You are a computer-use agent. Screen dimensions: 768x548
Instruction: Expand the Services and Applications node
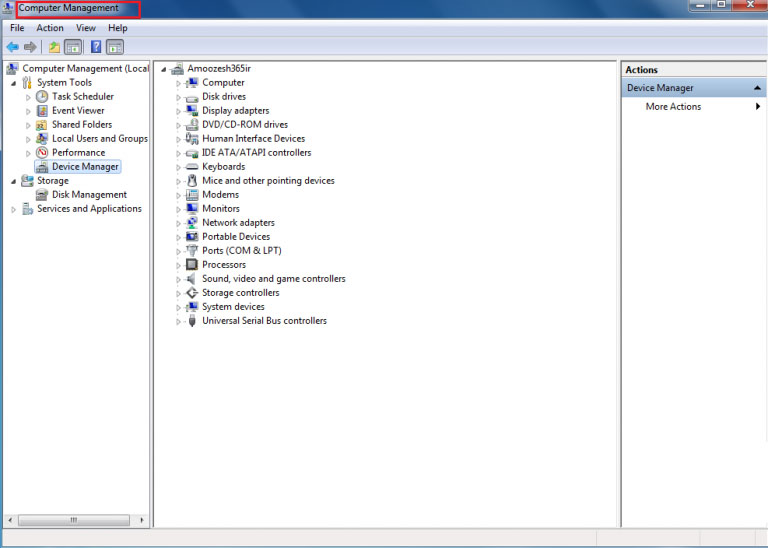pos(14,210)
